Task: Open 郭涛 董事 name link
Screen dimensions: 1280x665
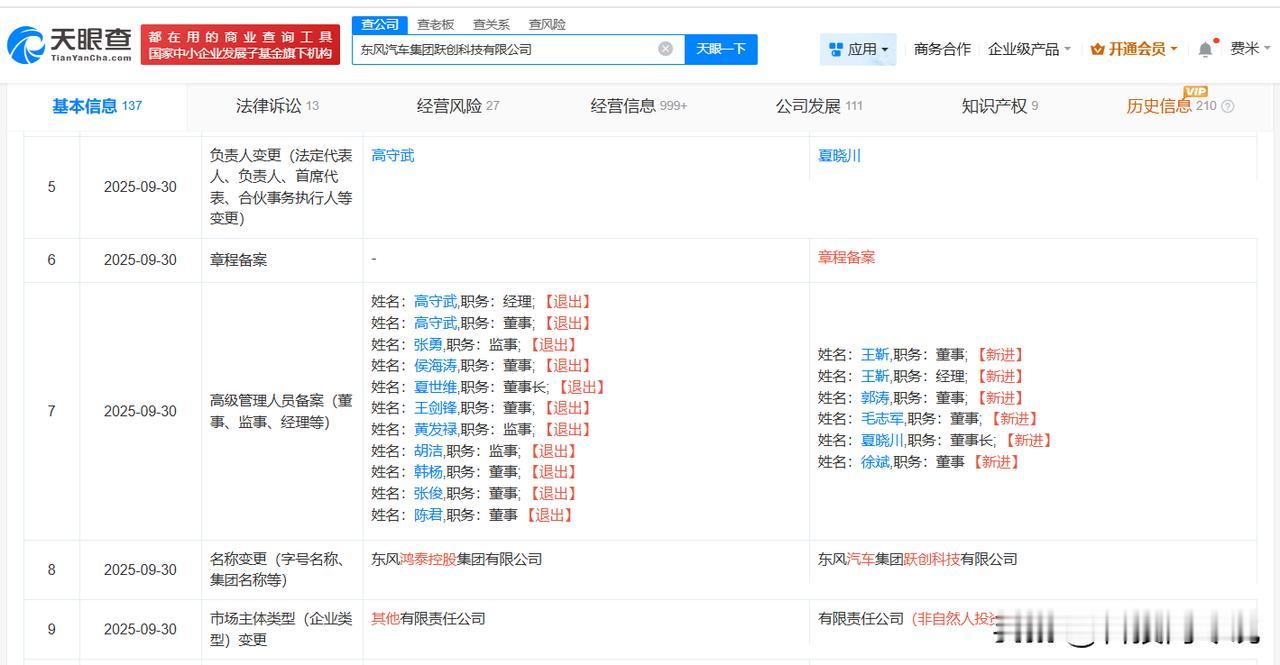Action: click(875, 397)
